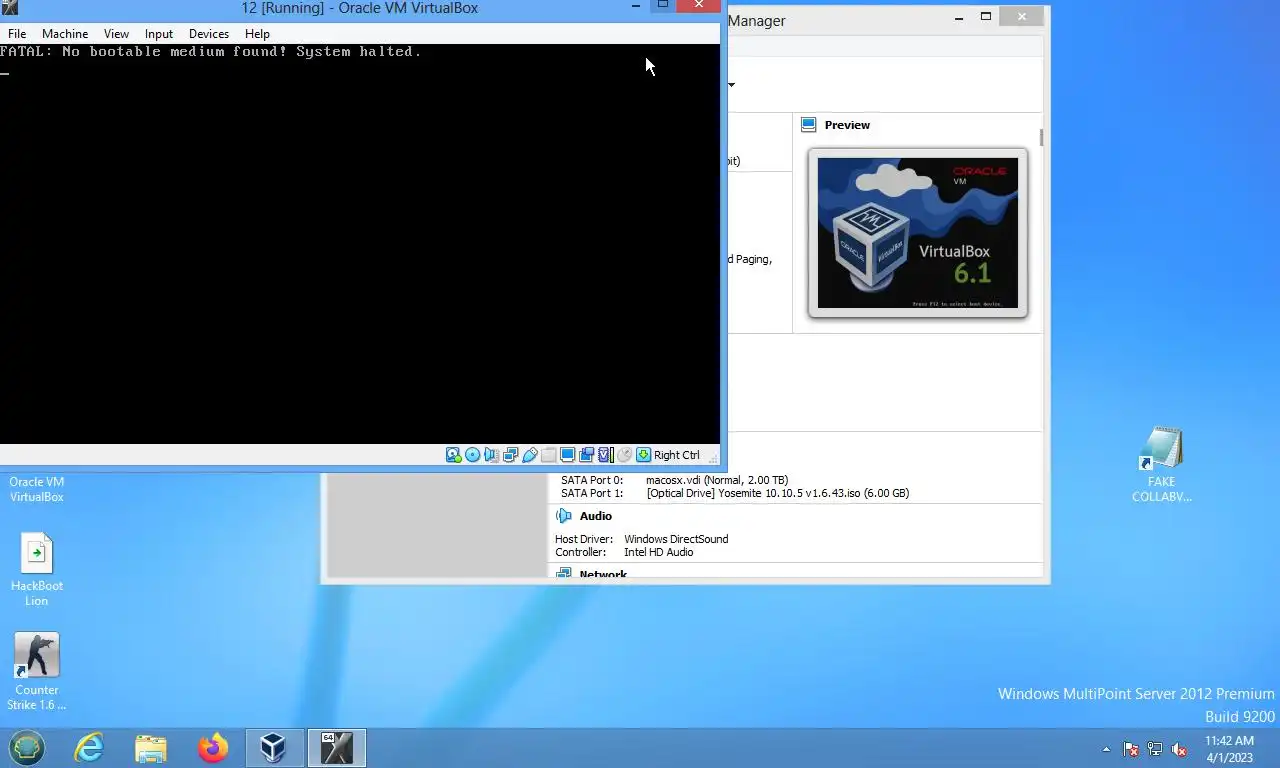Switch to VirtualBox Manager taskbar button
The height and width of the screenshot is (768, 1280).
[x=273, y=748]
